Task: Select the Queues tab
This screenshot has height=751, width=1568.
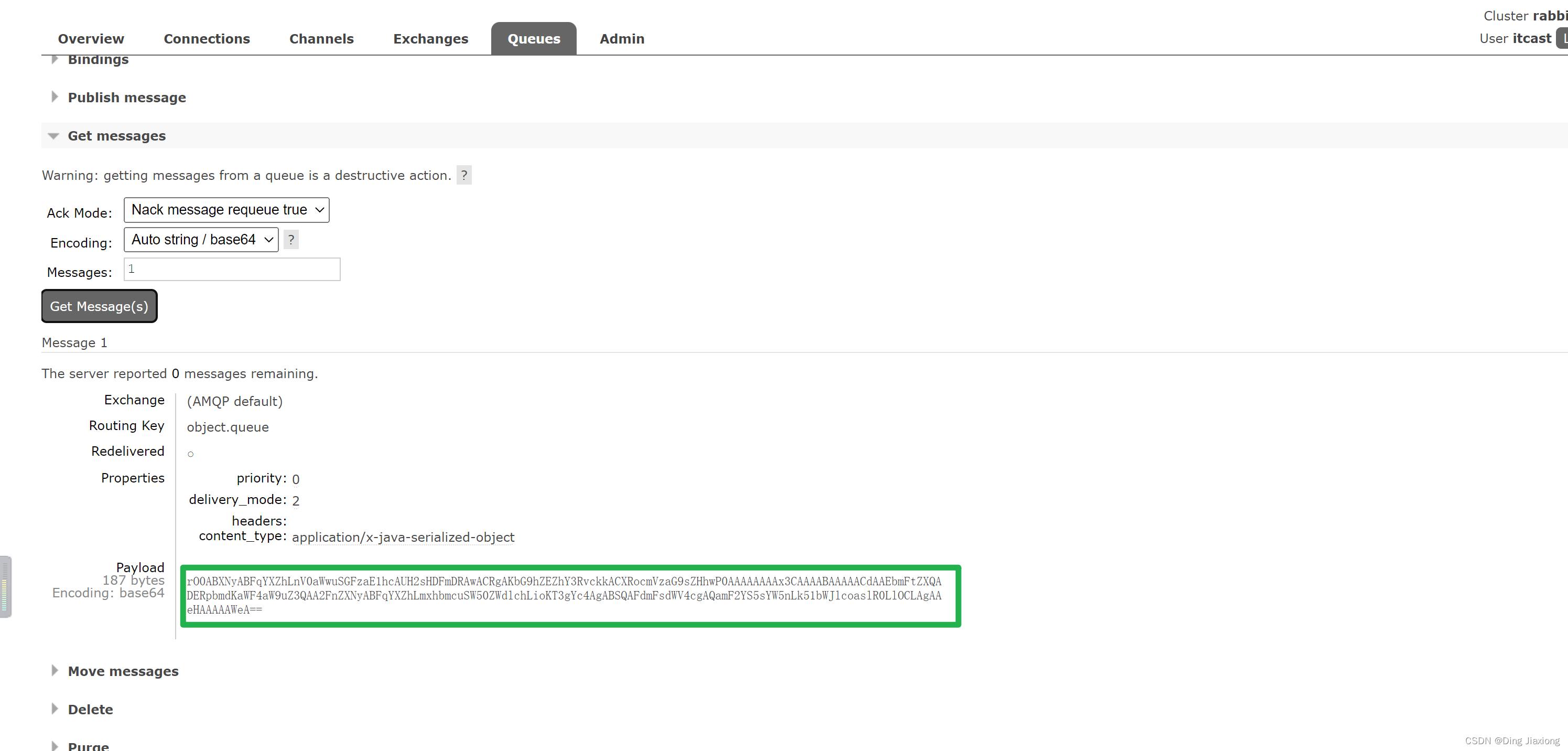Action: 534,39
